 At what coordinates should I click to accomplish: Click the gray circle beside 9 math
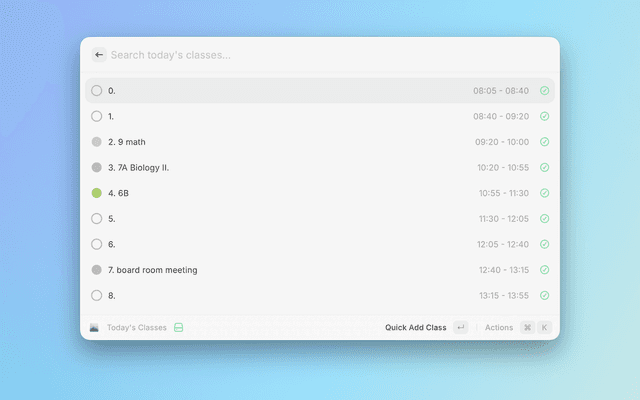click(97, 142)
